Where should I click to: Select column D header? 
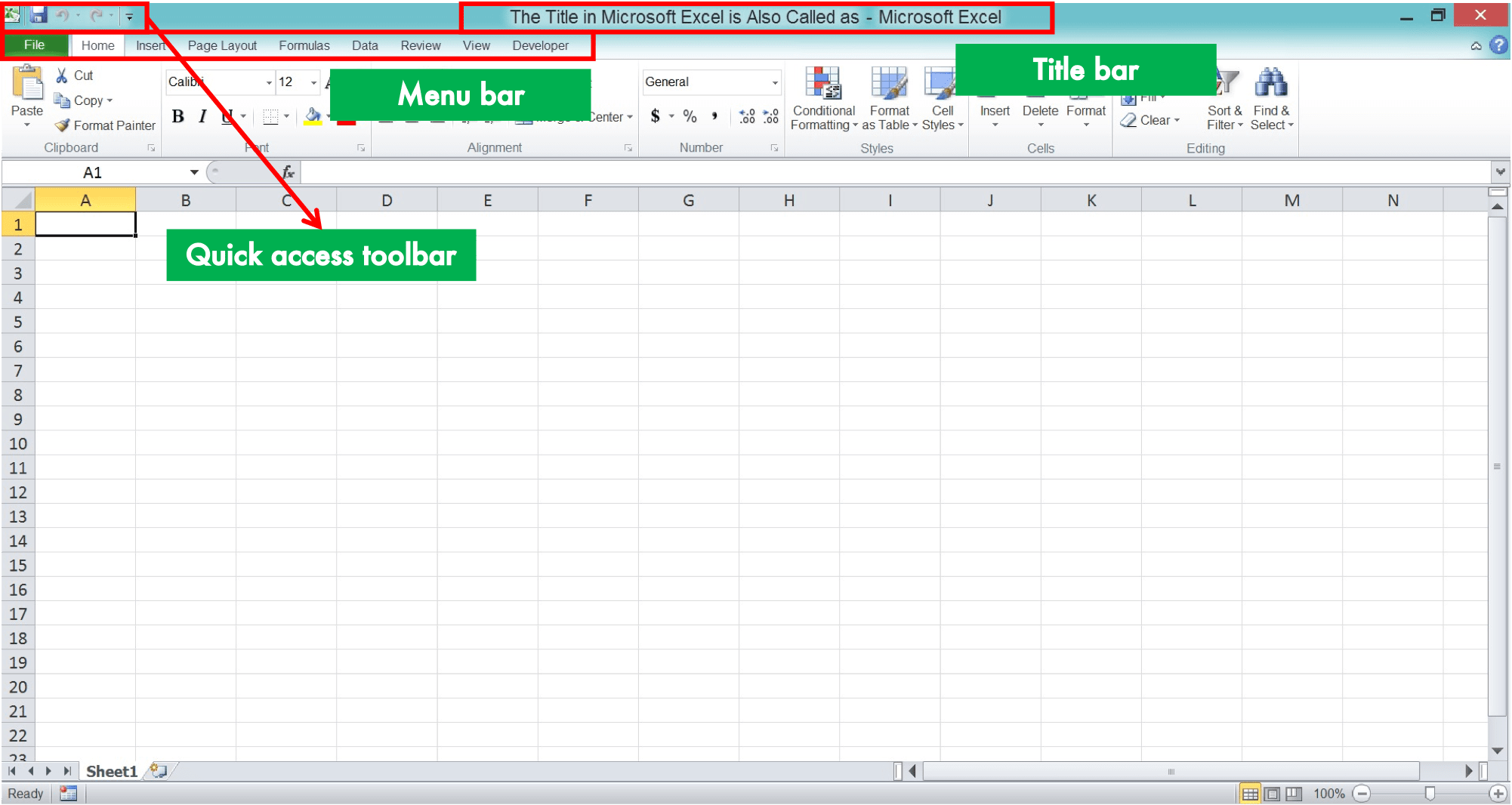pyautogui.click(x=387, y=200)
